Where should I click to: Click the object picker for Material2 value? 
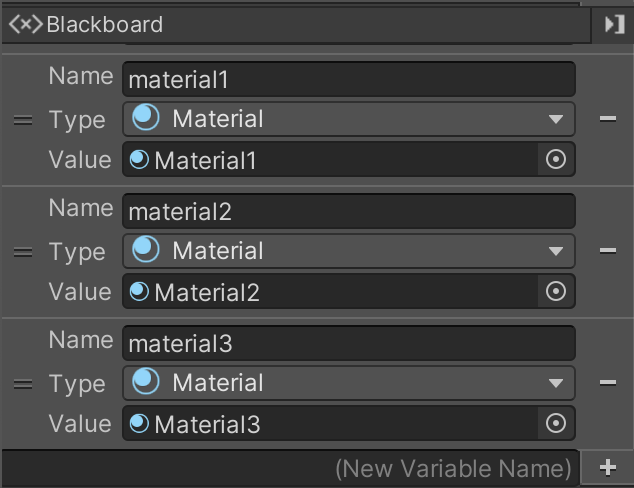point(557,291)
